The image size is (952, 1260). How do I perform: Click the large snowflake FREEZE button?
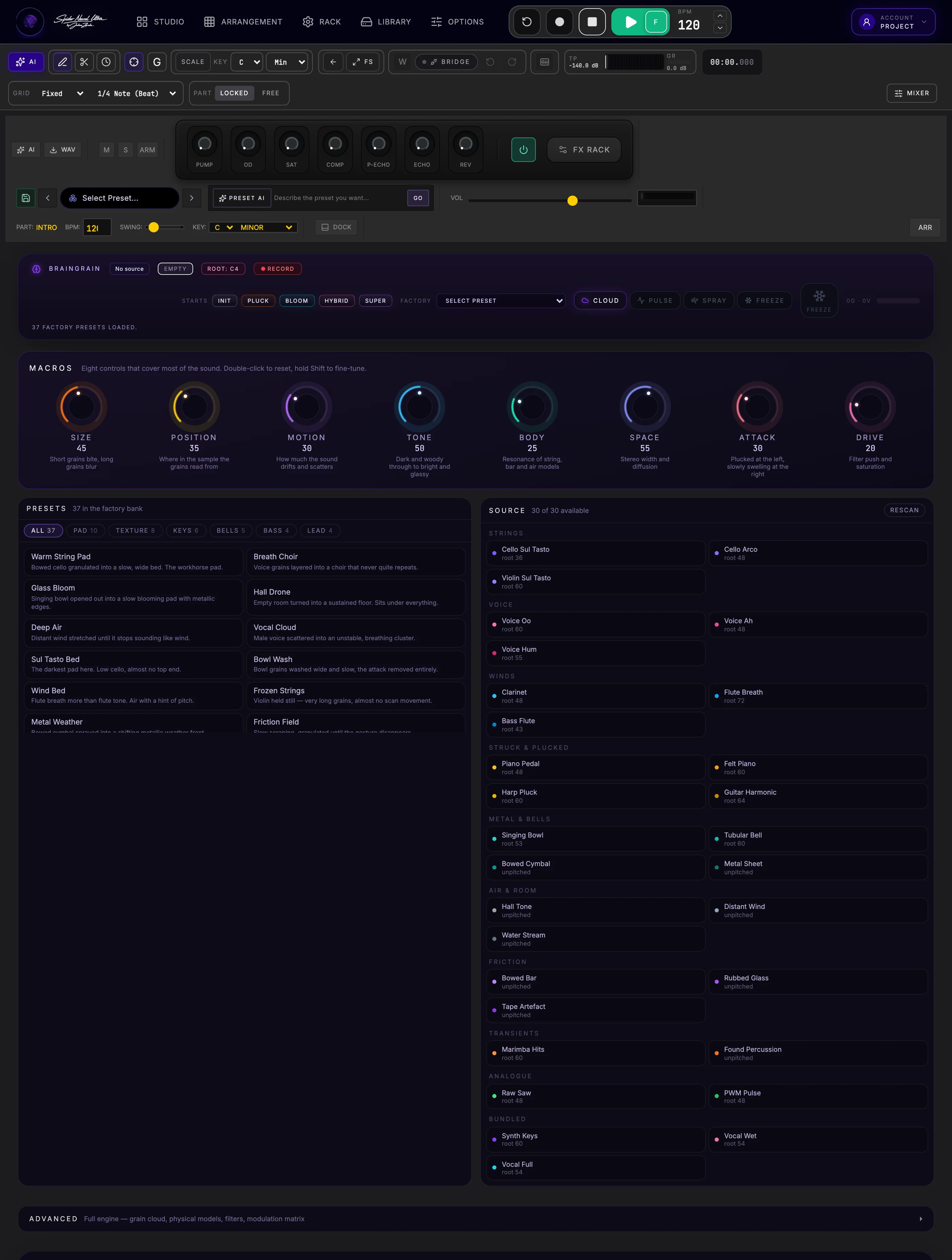click(x=819, y=301)
